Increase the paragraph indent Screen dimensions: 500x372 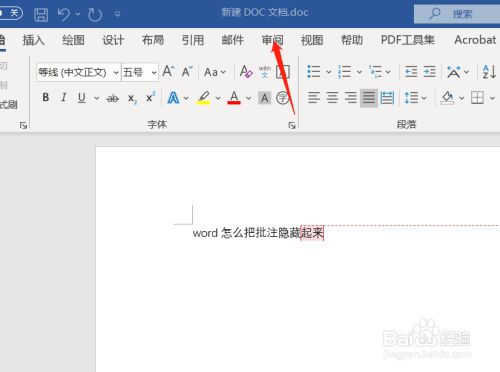[429, 72]
